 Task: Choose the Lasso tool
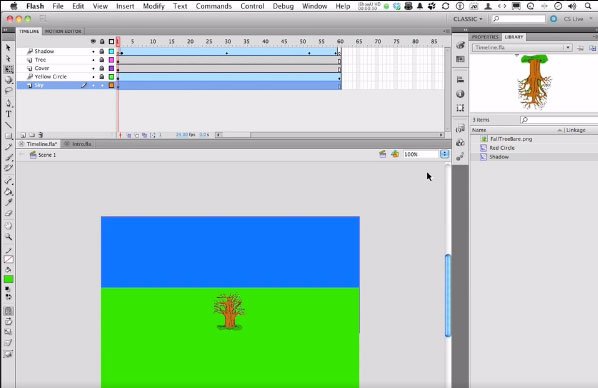[x=8, y=90]
